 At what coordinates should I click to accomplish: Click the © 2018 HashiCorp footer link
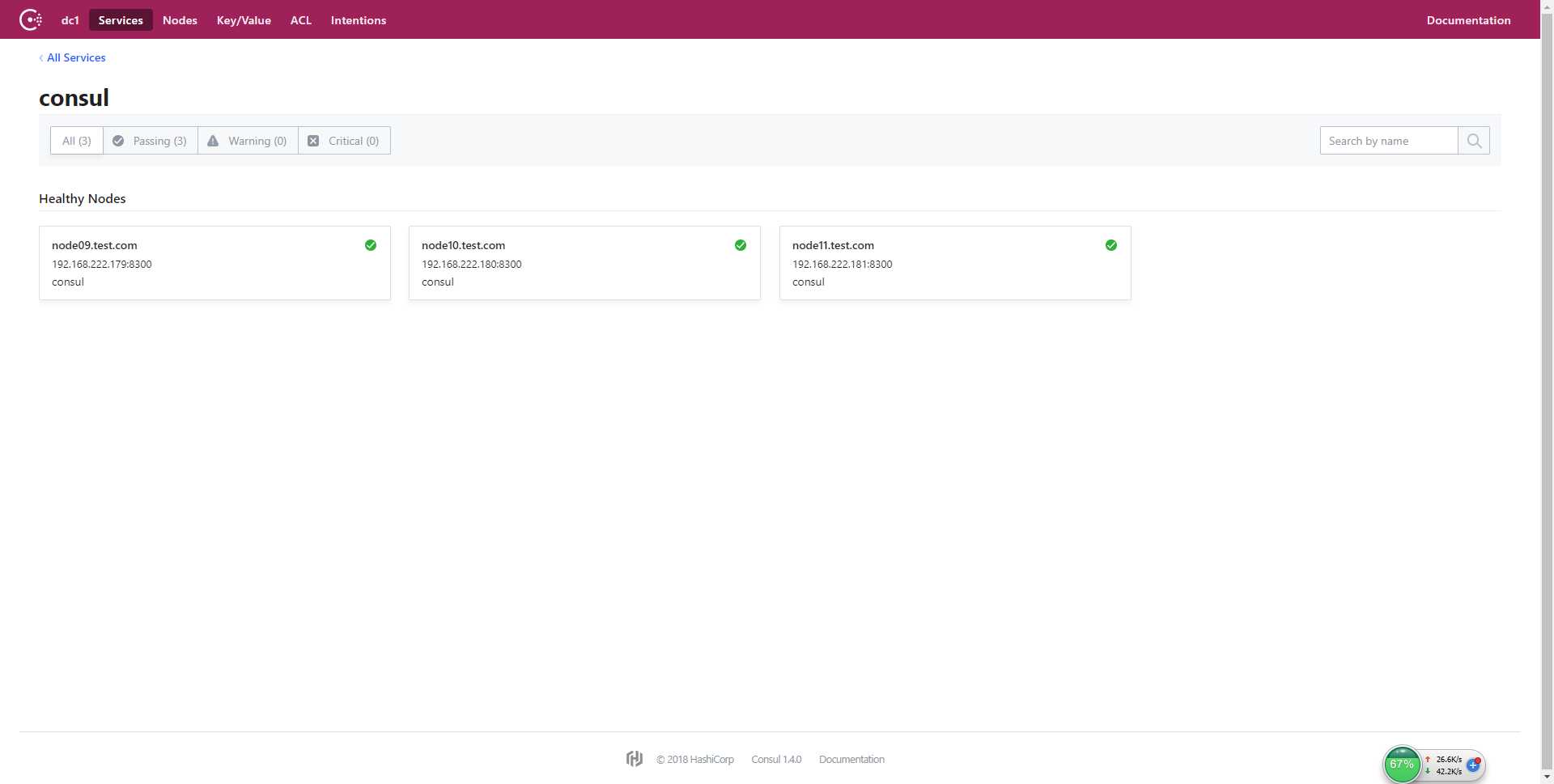click(695, 760)
